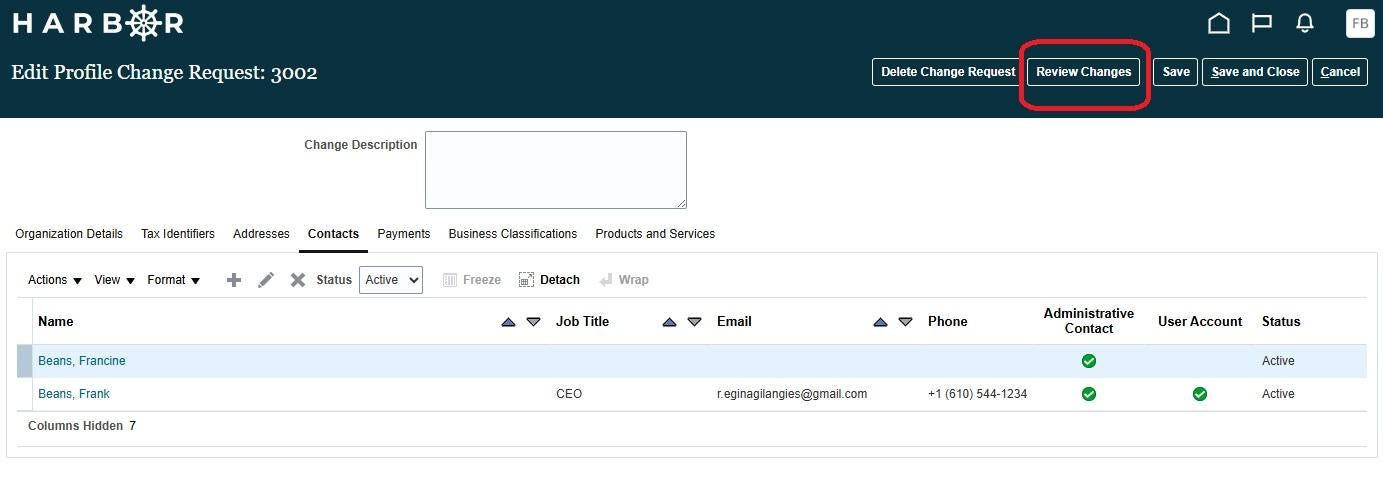
Task: Click the Name column header
Action: pos(55,321)
